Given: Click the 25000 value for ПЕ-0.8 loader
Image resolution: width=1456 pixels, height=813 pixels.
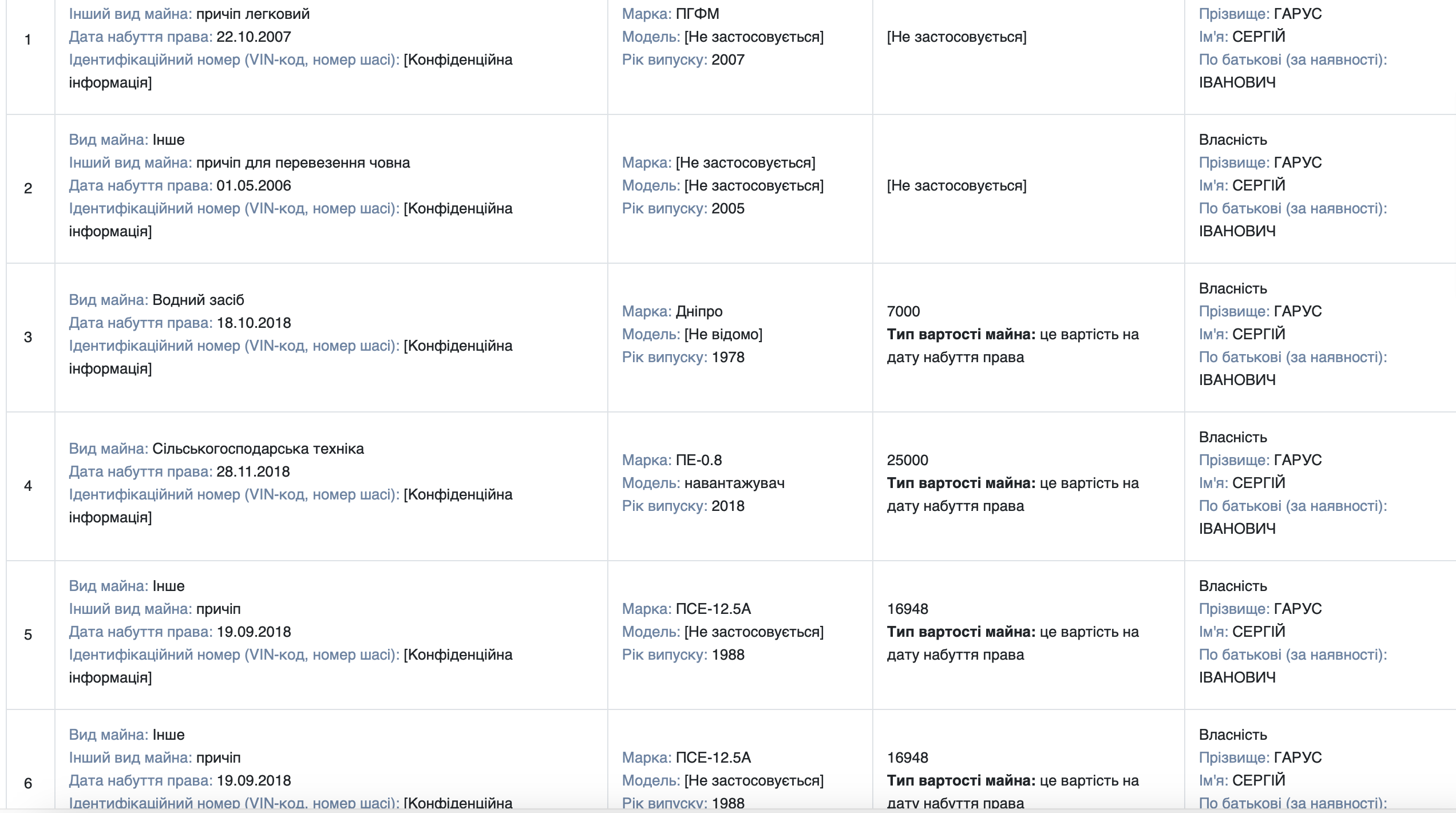Looking at the screenshot, I should [x=907, y=460].
